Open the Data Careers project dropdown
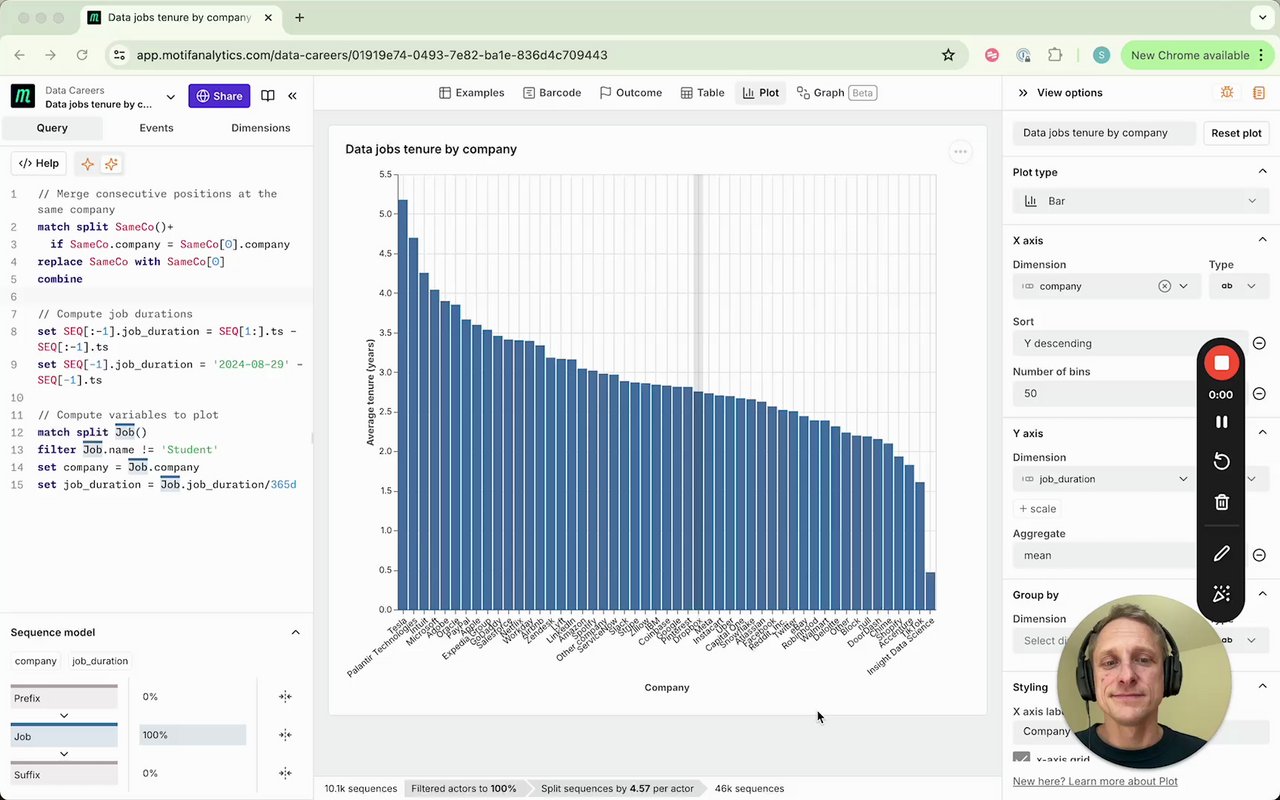Image resolution: width=1280 pixels, height=800 pixels. tap(170, 96)
